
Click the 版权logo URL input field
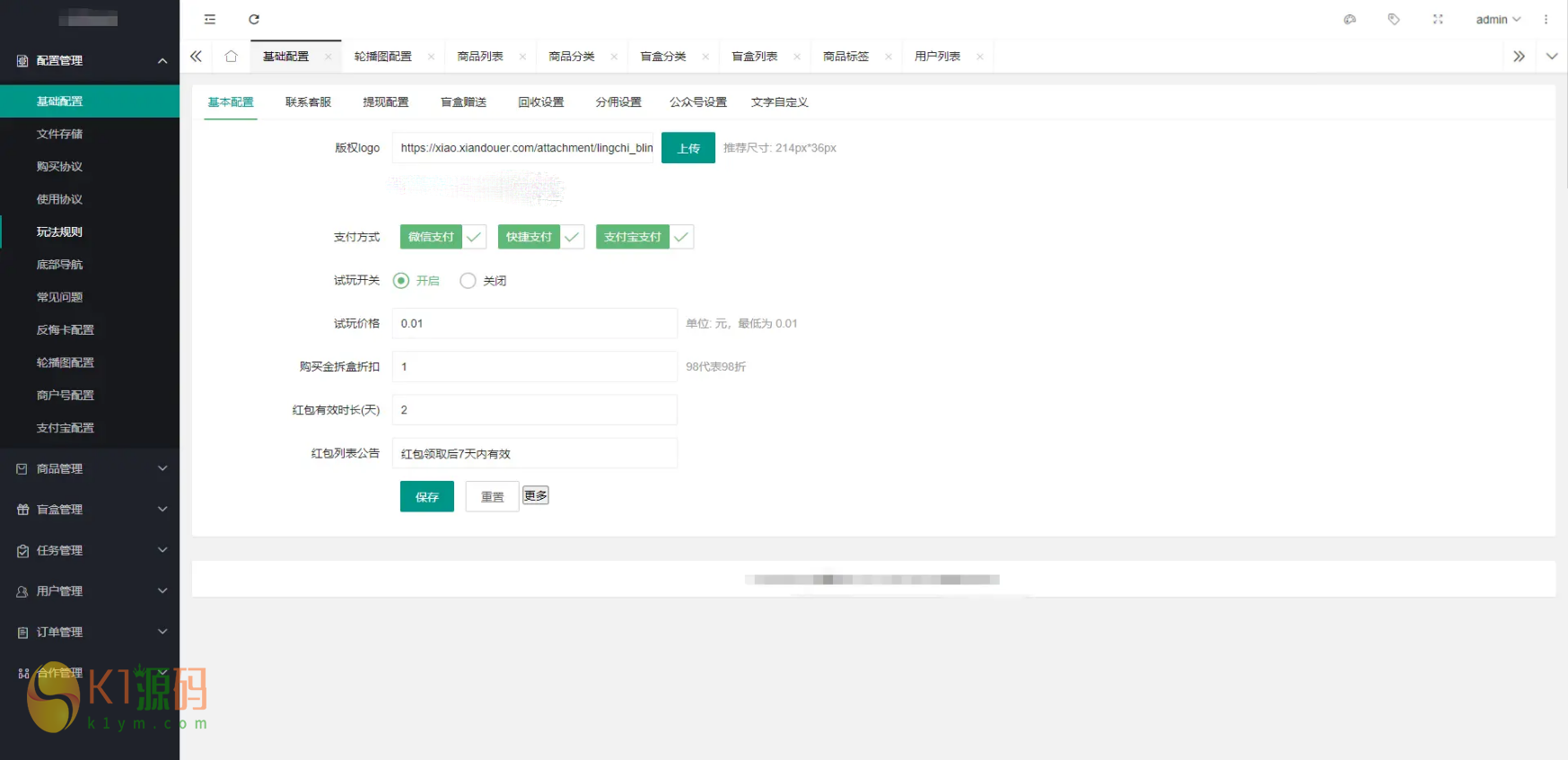pos(522,148)
